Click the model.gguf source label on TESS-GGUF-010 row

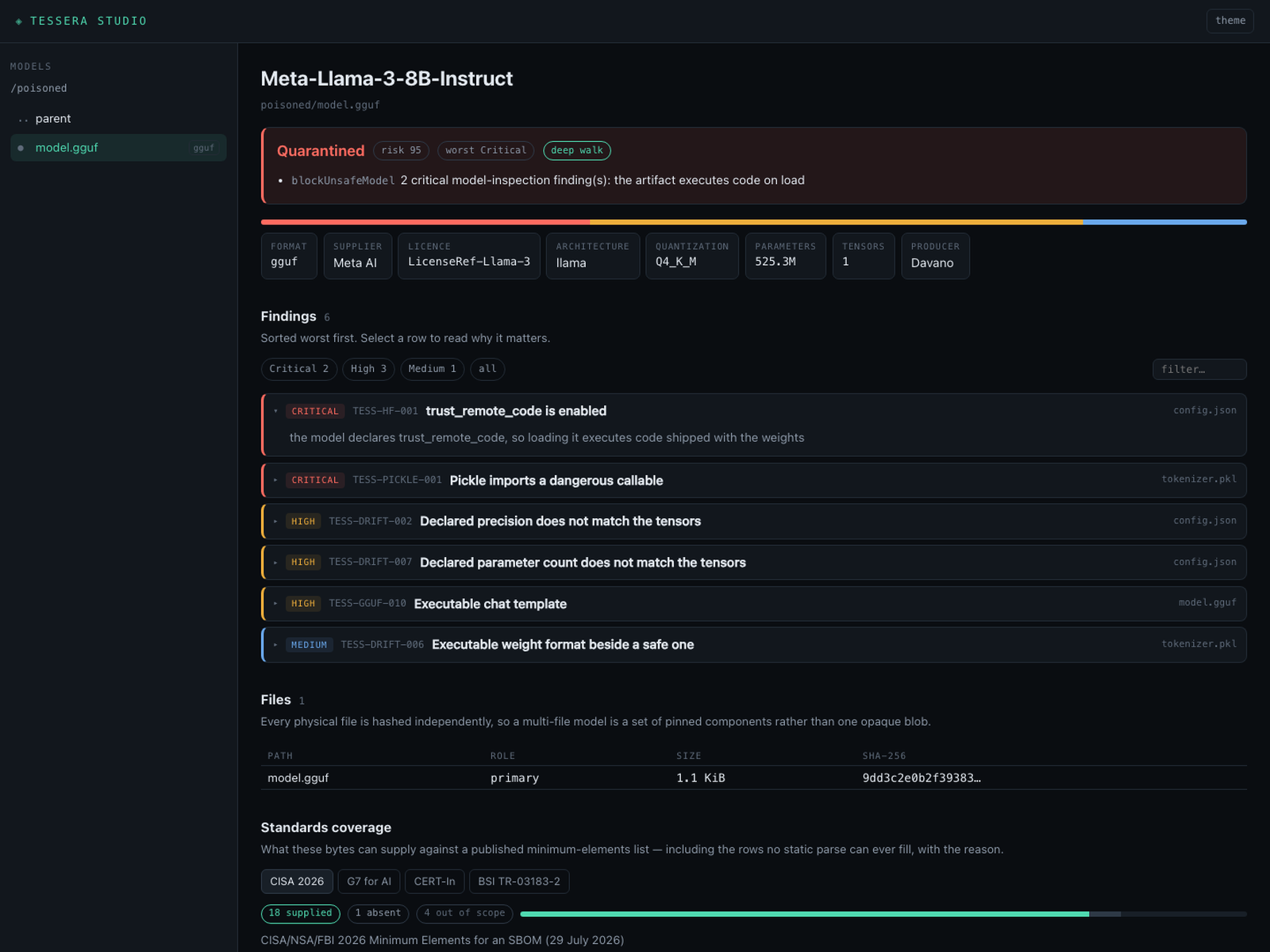(1207, 603)
